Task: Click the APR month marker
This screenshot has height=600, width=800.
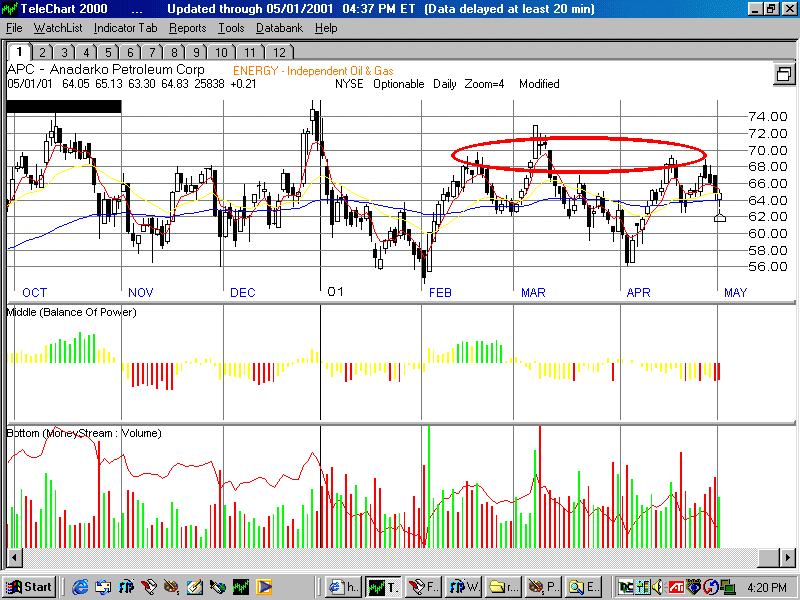Action: pos(639,292)
